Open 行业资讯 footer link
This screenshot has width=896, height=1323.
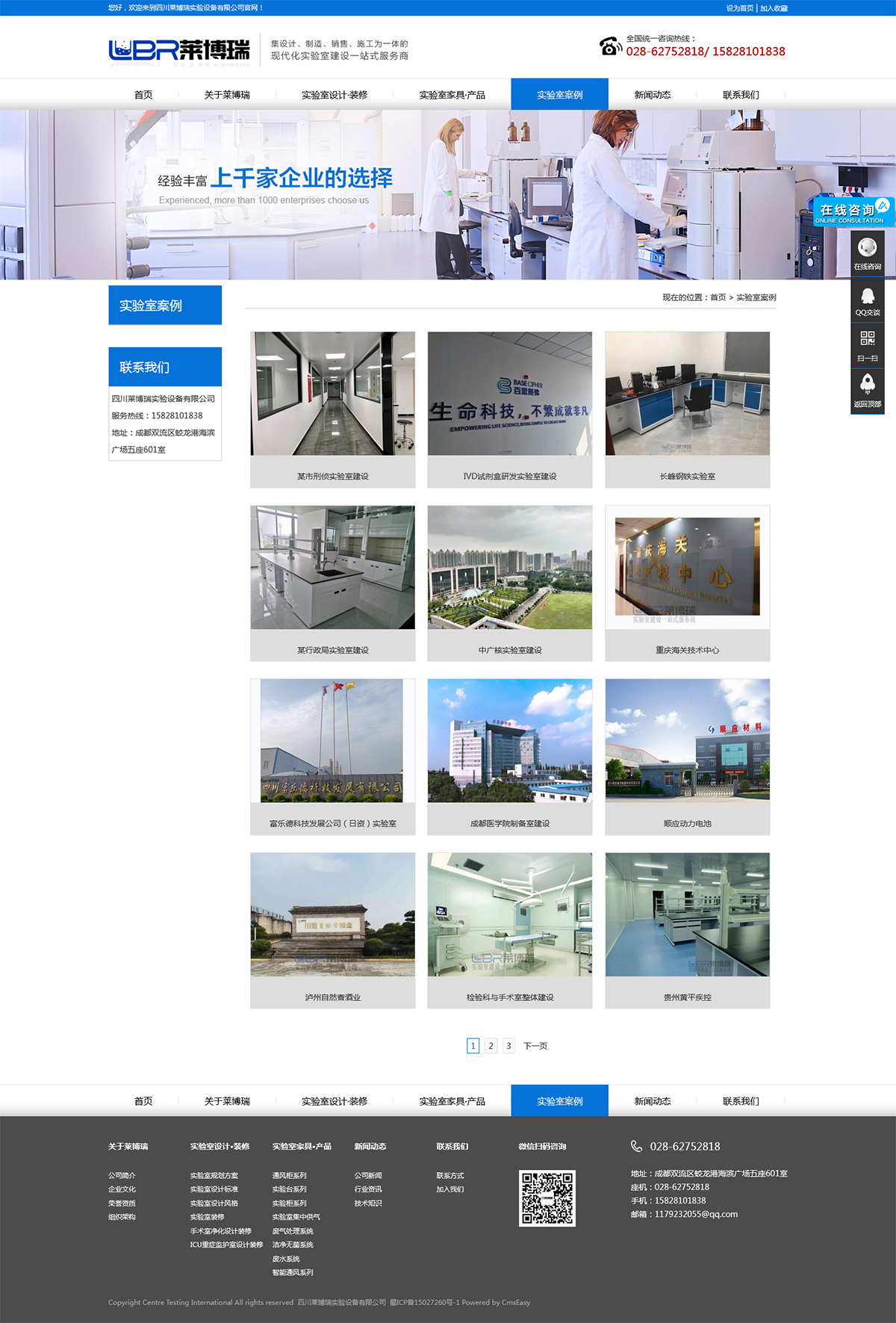coord(368,1189)
